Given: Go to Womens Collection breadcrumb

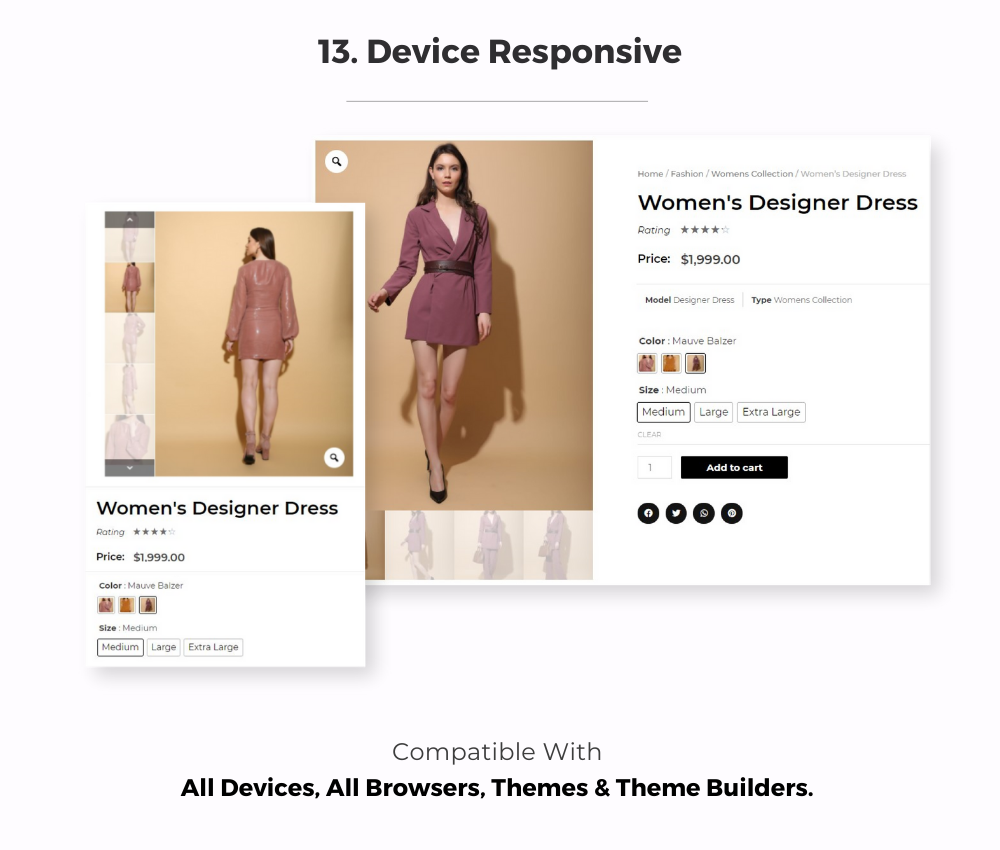Looking at the screenshot, I should [752, 173].
